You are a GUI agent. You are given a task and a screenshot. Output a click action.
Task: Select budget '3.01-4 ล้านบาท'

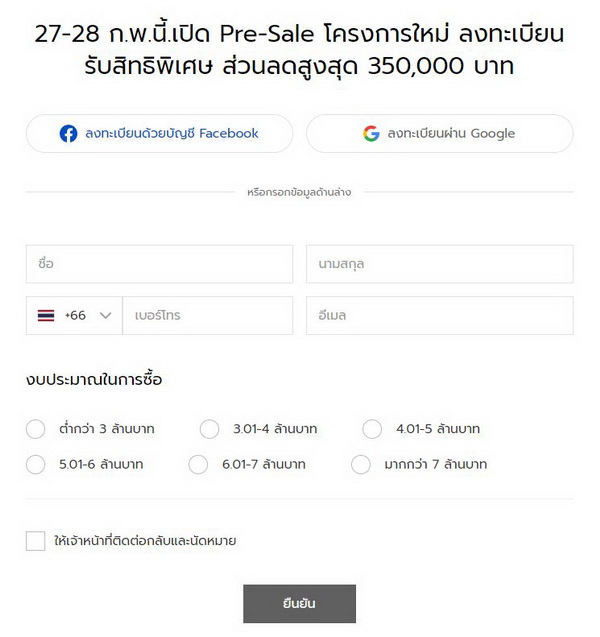tap(209, 429)
